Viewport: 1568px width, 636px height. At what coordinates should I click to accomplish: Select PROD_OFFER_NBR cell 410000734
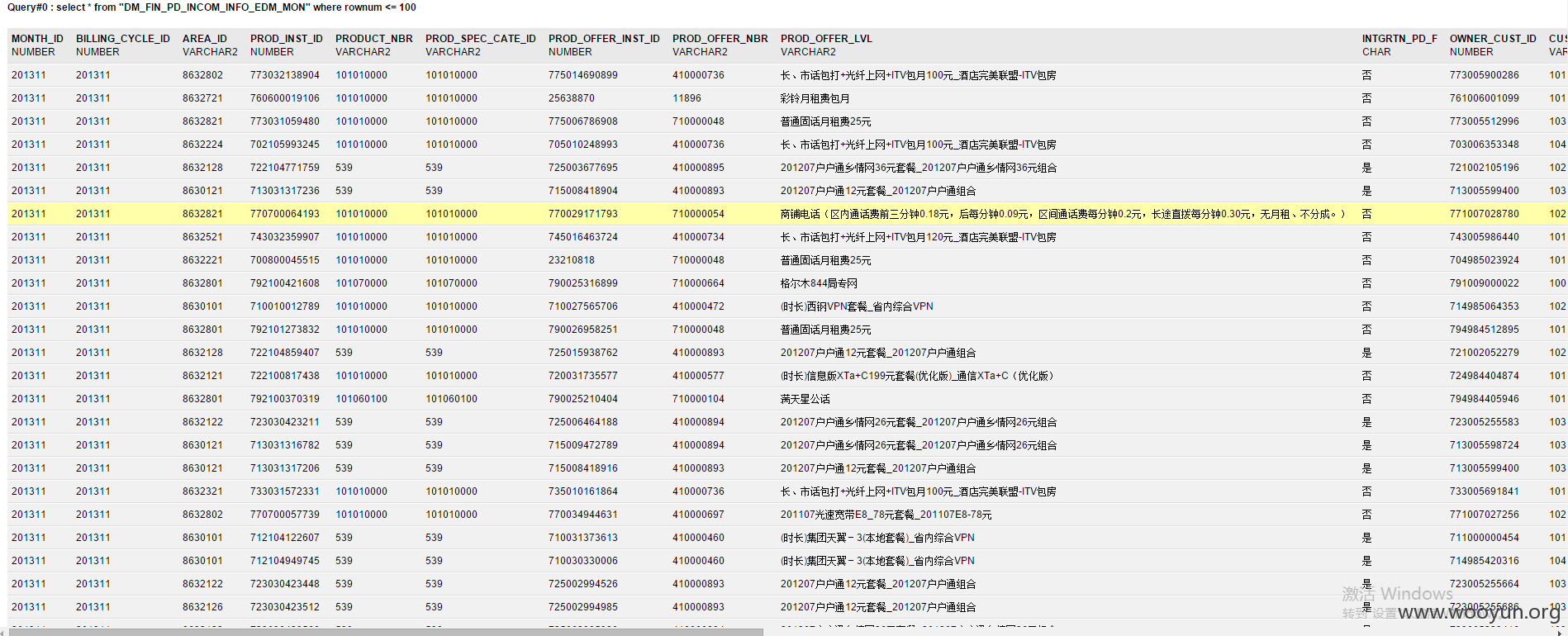pyautogui.click(x=698, y=237)
